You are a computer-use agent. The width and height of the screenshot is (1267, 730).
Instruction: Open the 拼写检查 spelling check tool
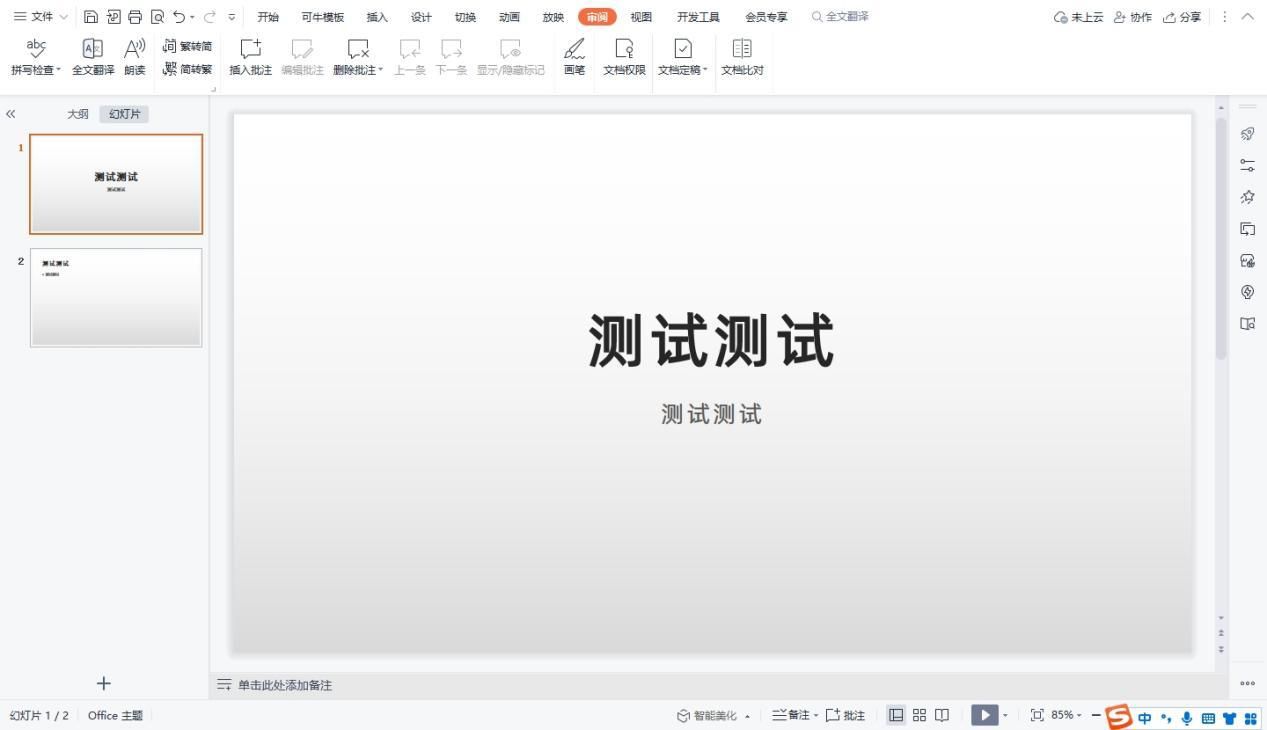pos(33,57)
